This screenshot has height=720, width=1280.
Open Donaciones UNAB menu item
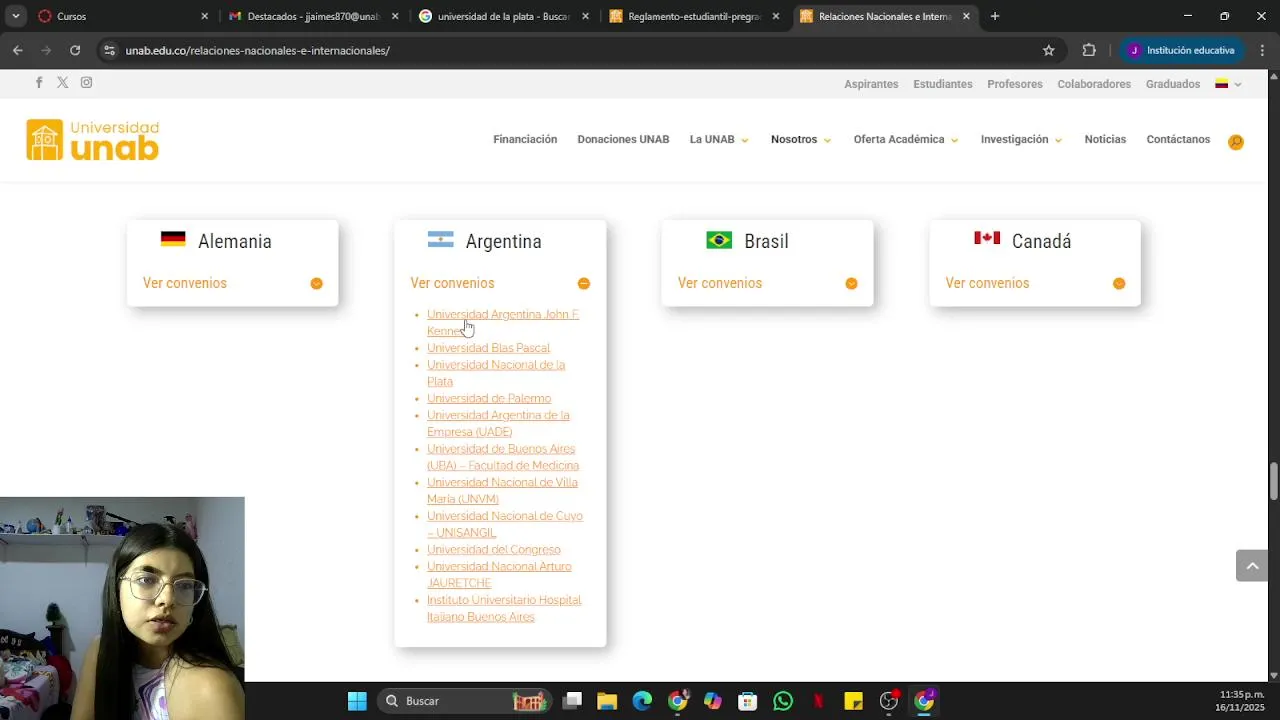pyautogui.click(x=623, y=140)
